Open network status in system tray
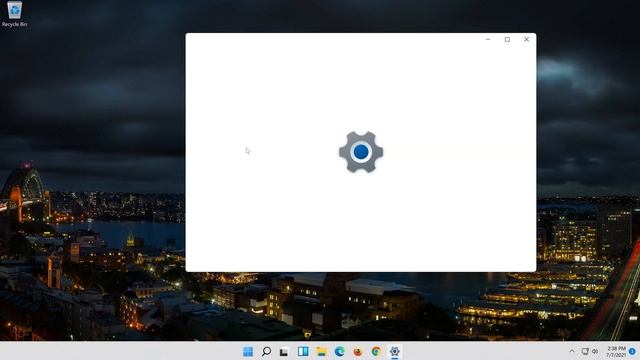This screenshot has width=640, height=360. point(585,351)
